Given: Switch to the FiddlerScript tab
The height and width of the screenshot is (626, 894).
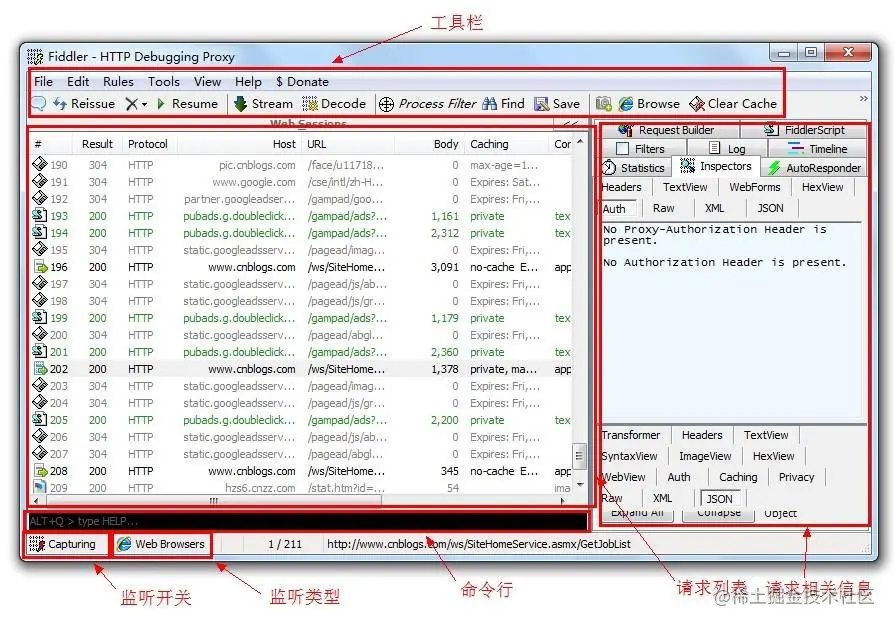Looking at the screenshot, I should click(804, 130).
